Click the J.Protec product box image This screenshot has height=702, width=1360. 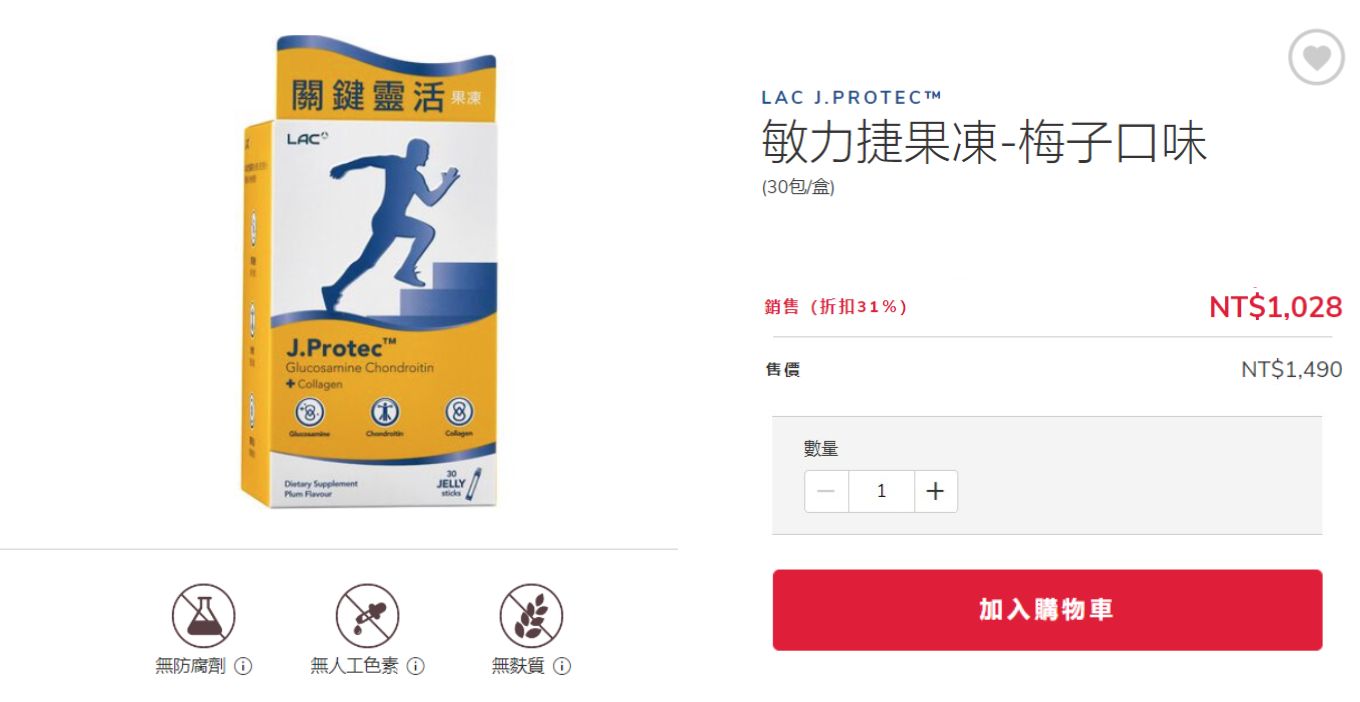click(369, 272)
